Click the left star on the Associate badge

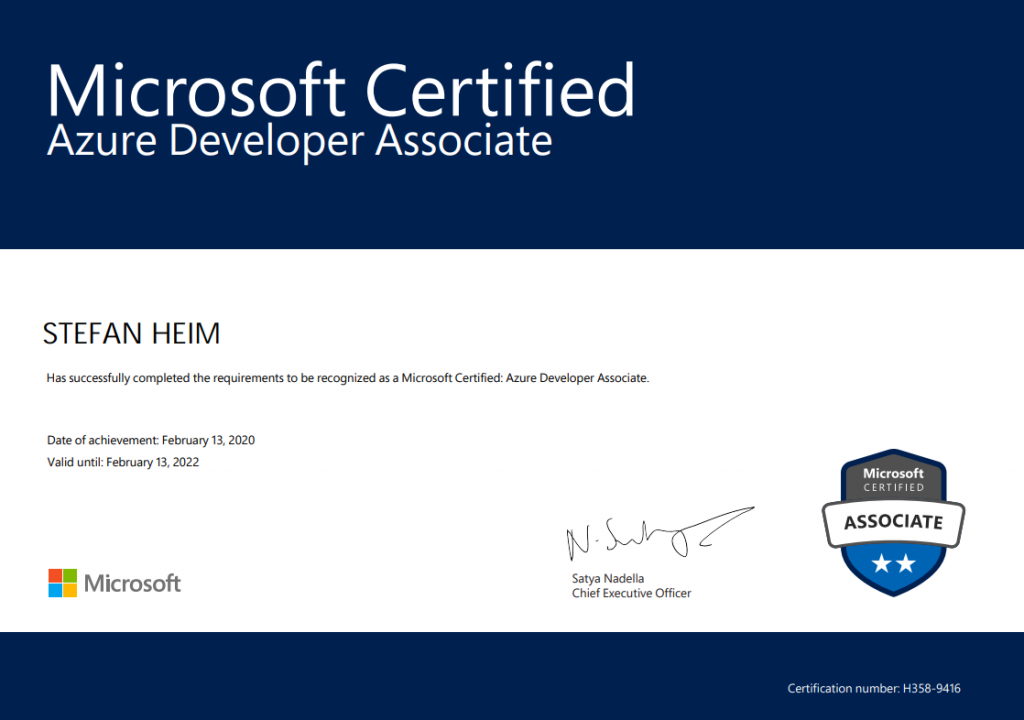click(x=882, y=563)
